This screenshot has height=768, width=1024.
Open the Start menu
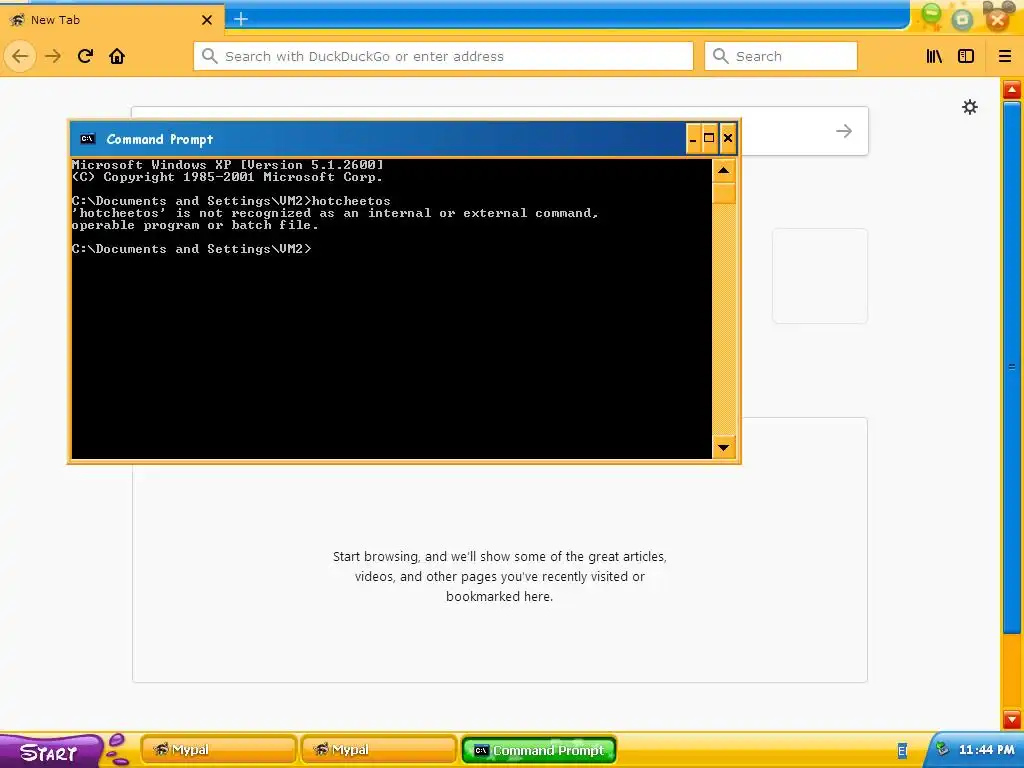[49, 752]
